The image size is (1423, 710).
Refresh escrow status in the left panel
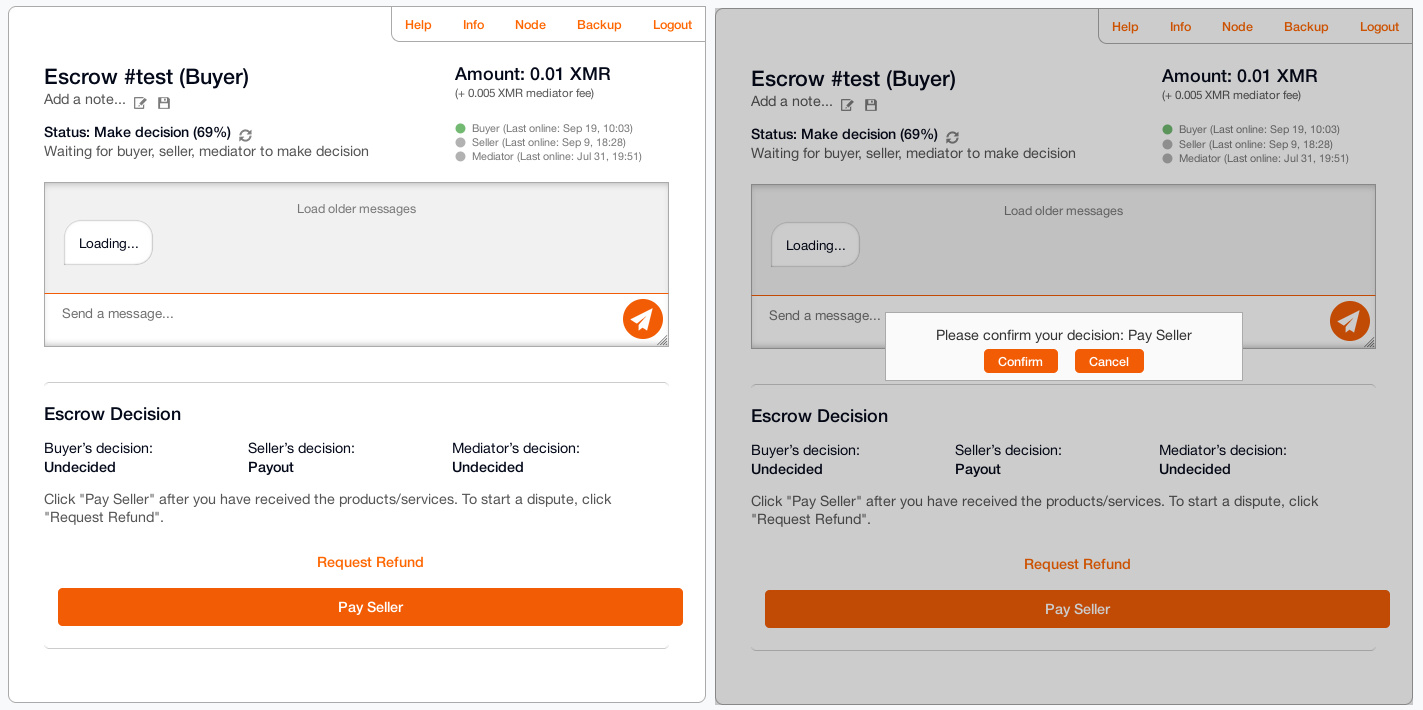(x=246, y=135)
